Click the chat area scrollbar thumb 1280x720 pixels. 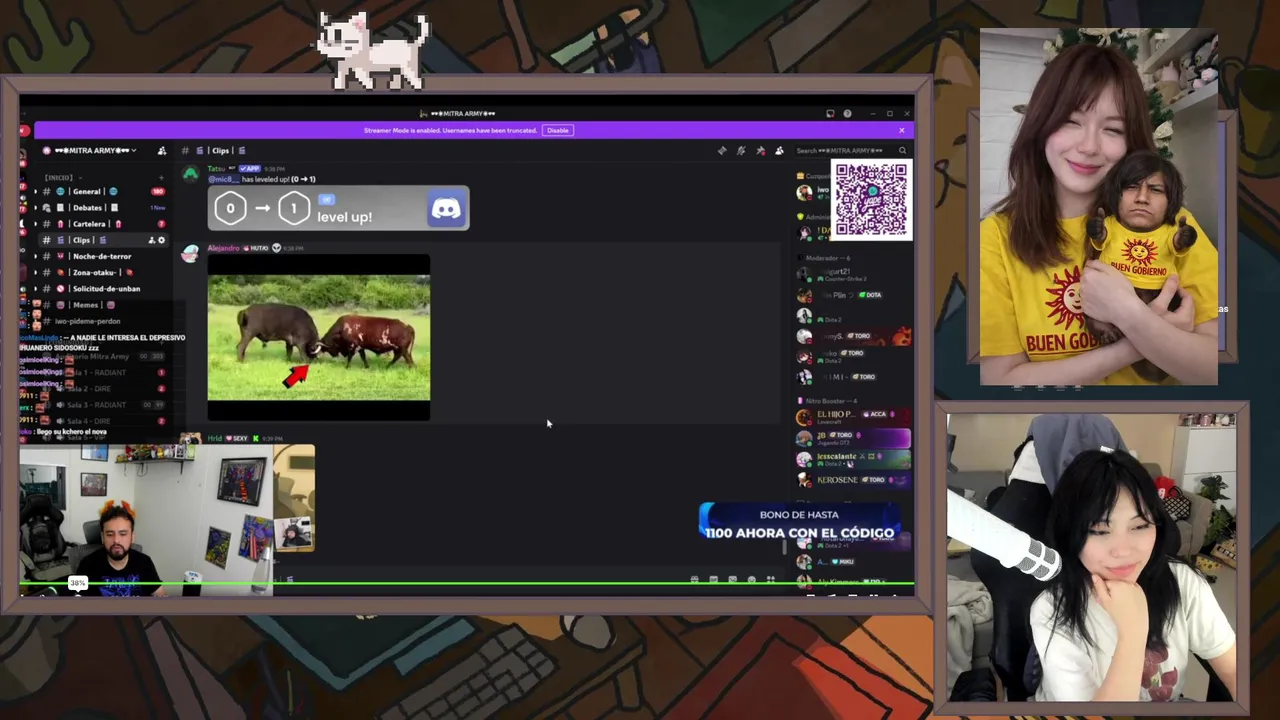pos(784,545)
